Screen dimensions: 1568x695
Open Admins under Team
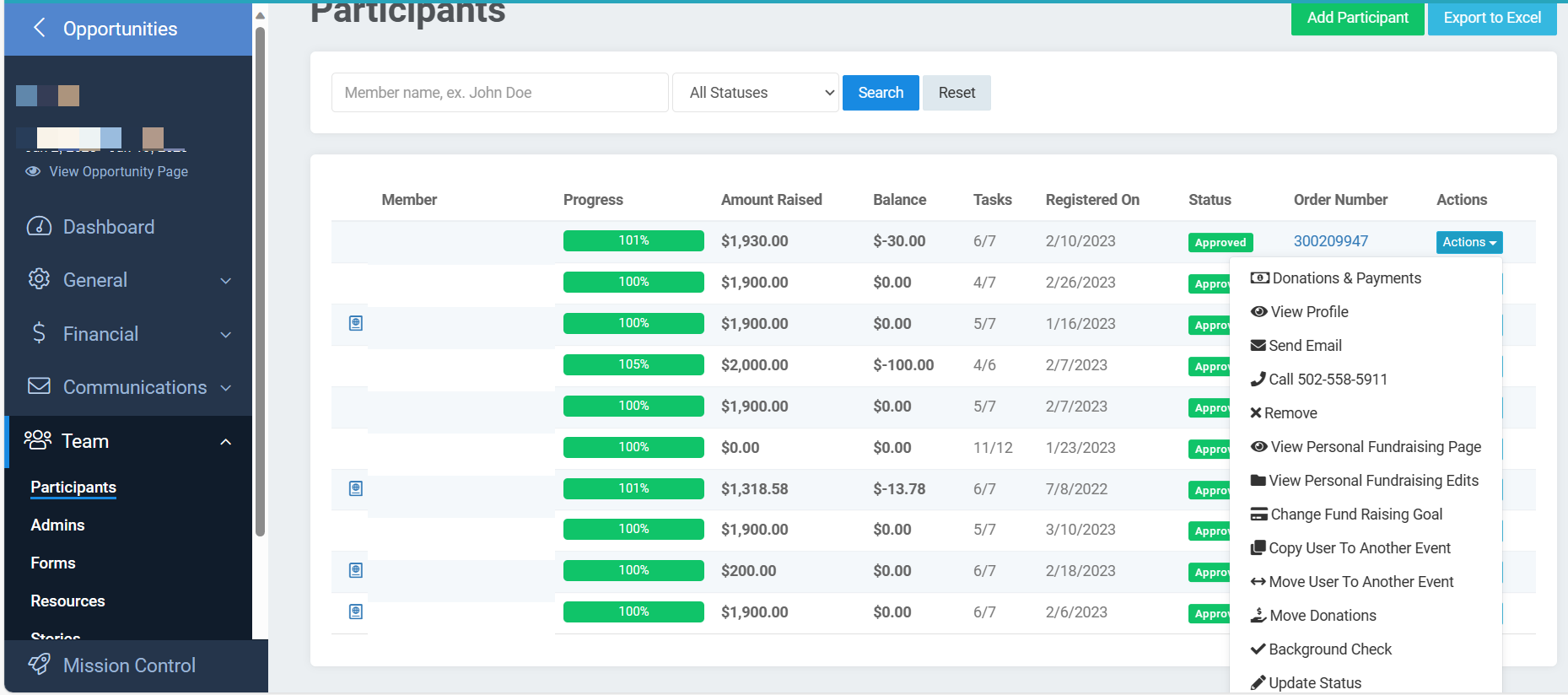pyautogui.click(x=57, y=525)
